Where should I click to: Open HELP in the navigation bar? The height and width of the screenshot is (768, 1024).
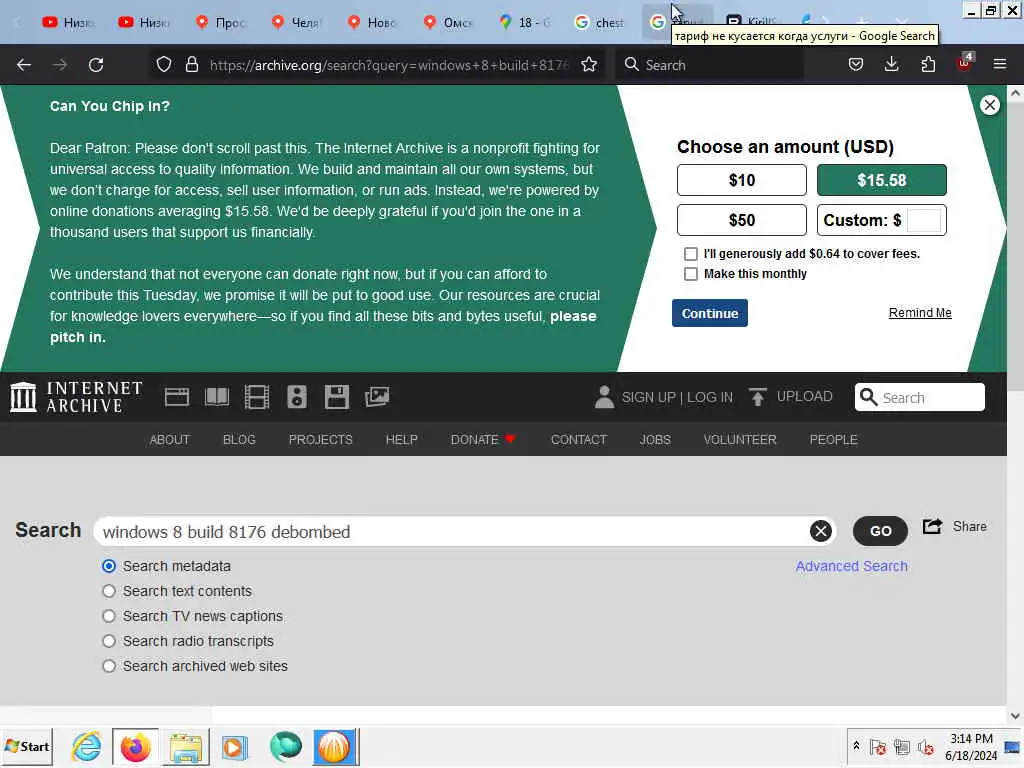[402, 440]
